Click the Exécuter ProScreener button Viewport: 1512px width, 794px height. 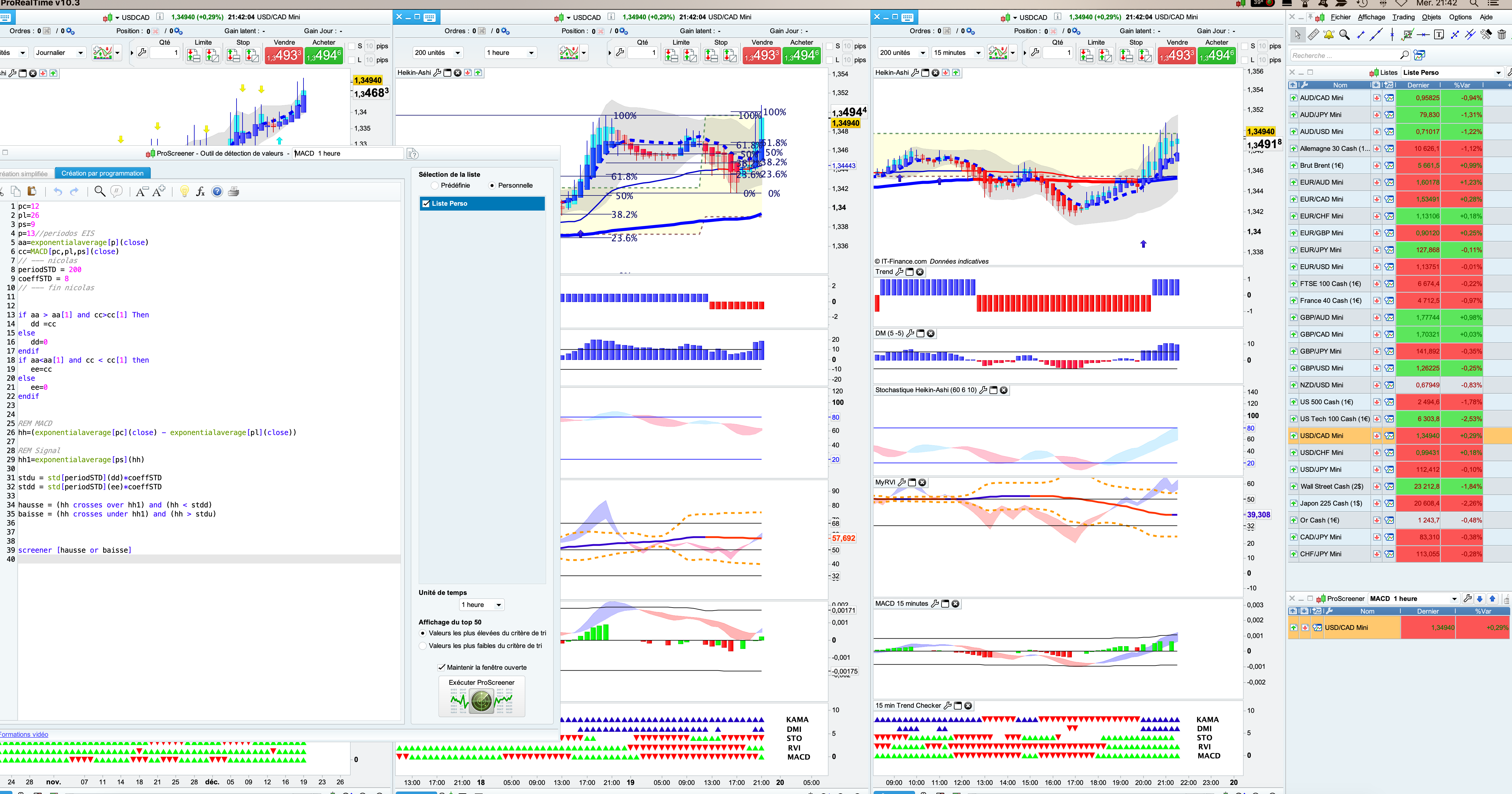tap(481, 697)
